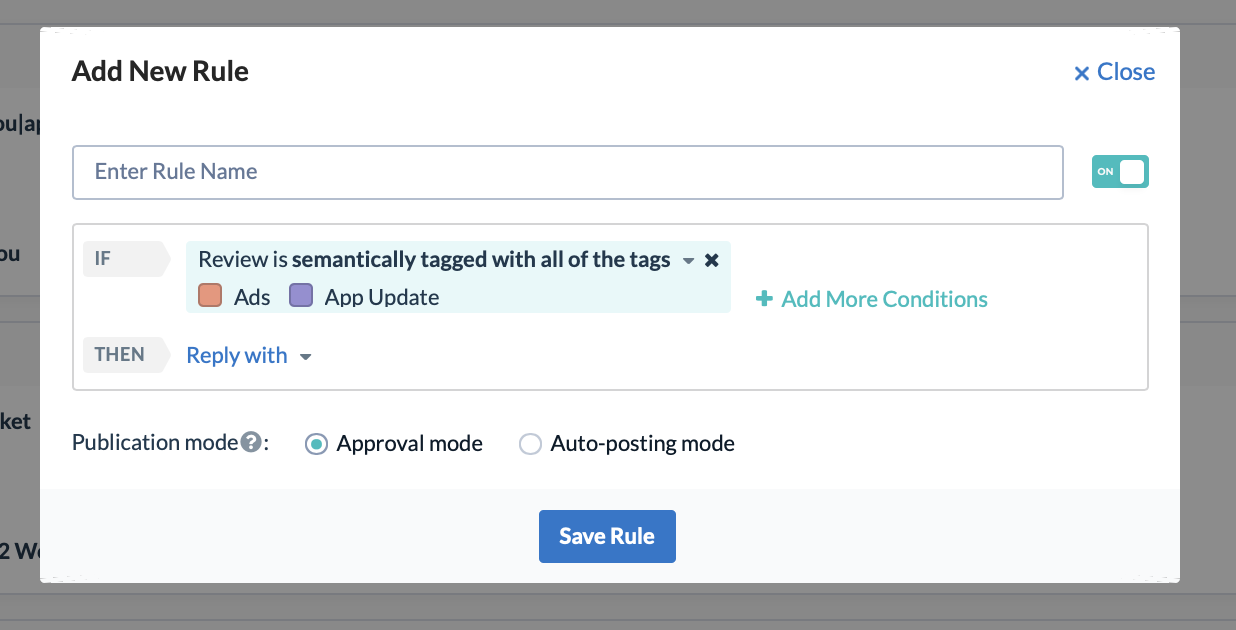Select Approval mode radio button

(x=316, y=444)
